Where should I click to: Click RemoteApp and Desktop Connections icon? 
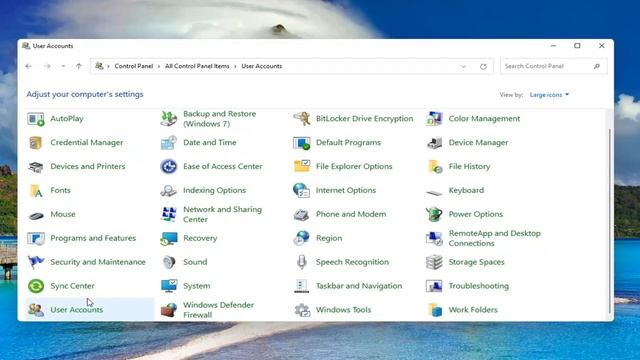(x=434, y=238)
